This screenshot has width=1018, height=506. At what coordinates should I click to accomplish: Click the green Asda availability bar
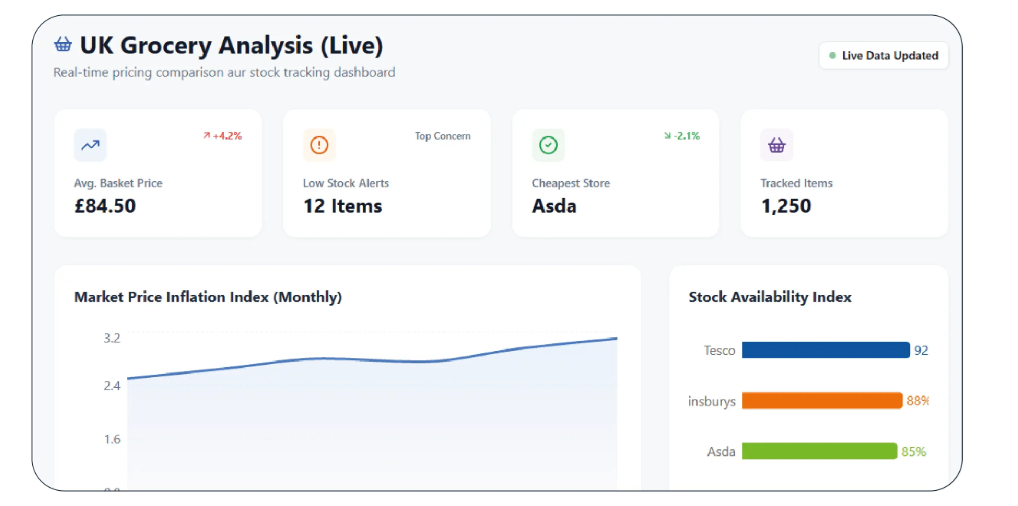(x=819, y=451)
